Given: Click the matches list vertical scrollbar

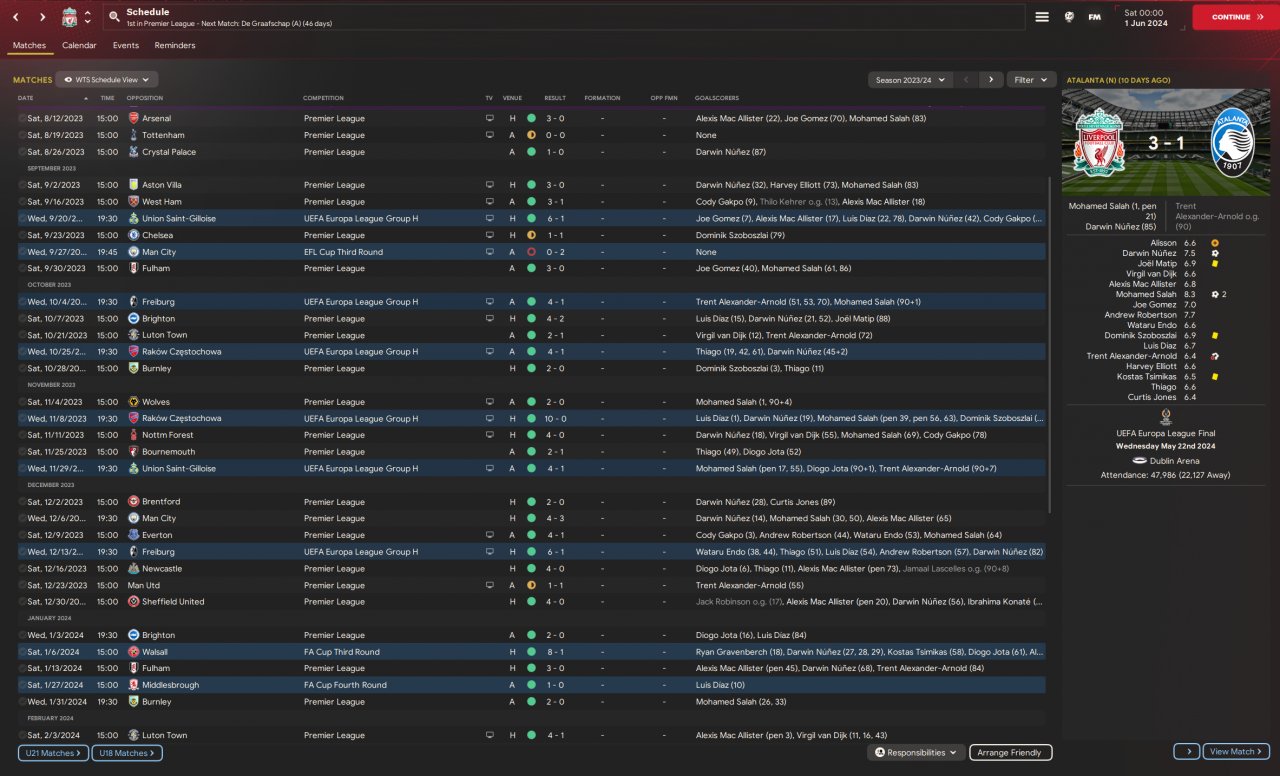Looking at the screenshot, I should pyautogui.click(x=1049, y=345).
